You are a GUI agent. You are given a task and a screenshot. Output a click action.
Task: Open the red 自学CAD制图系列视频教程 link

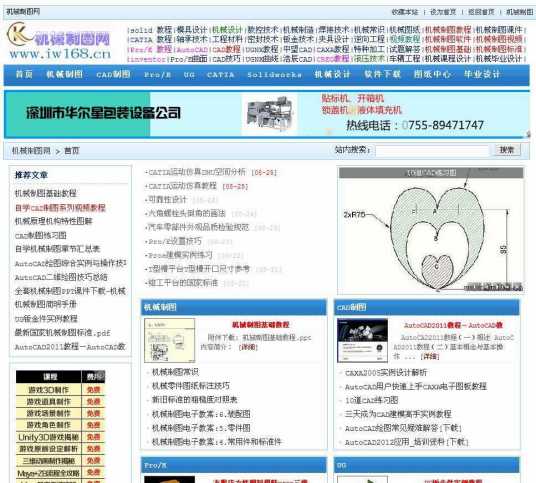(60, 207)
